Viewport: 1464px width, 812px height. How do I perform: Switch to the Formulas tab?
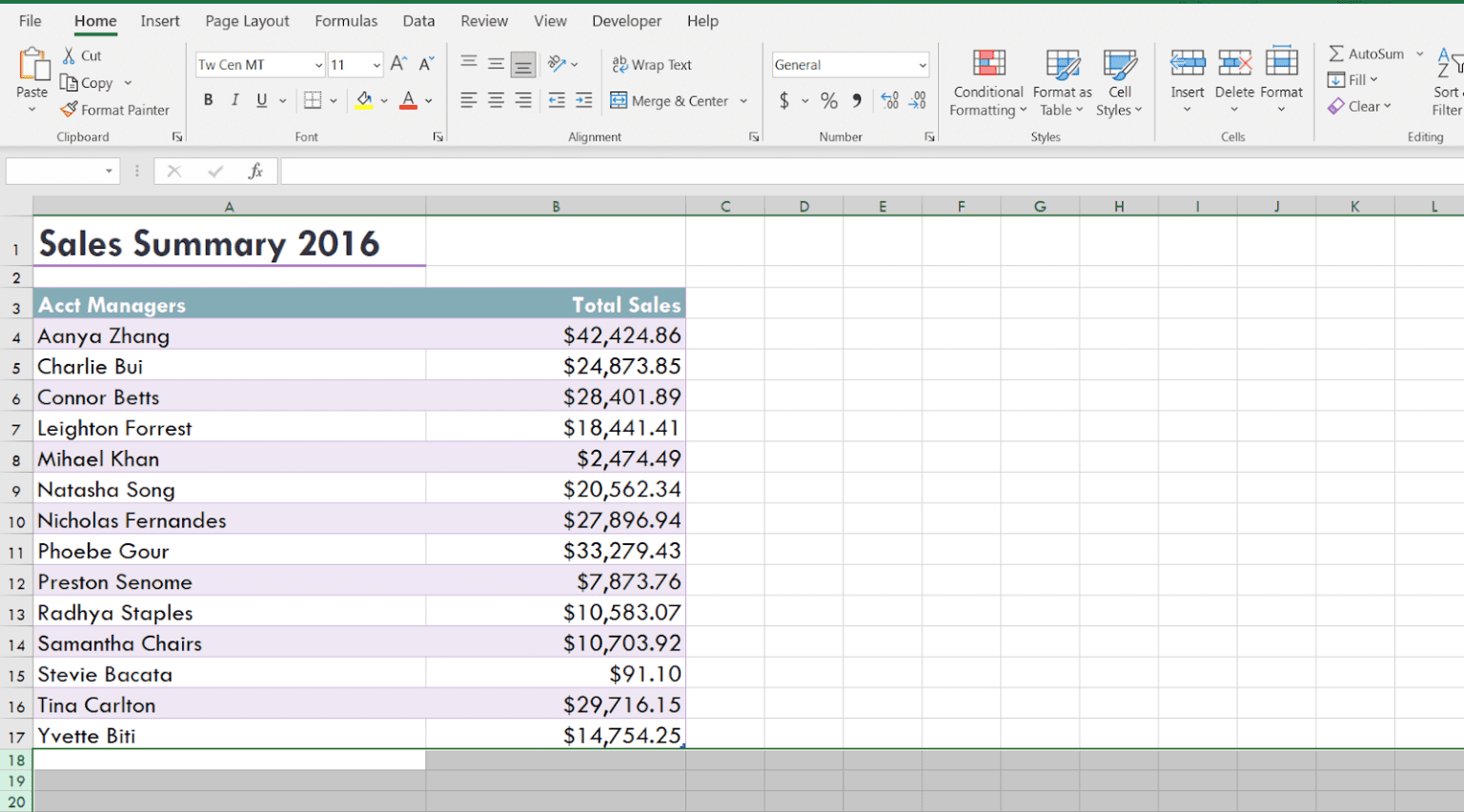coord(346,21)
